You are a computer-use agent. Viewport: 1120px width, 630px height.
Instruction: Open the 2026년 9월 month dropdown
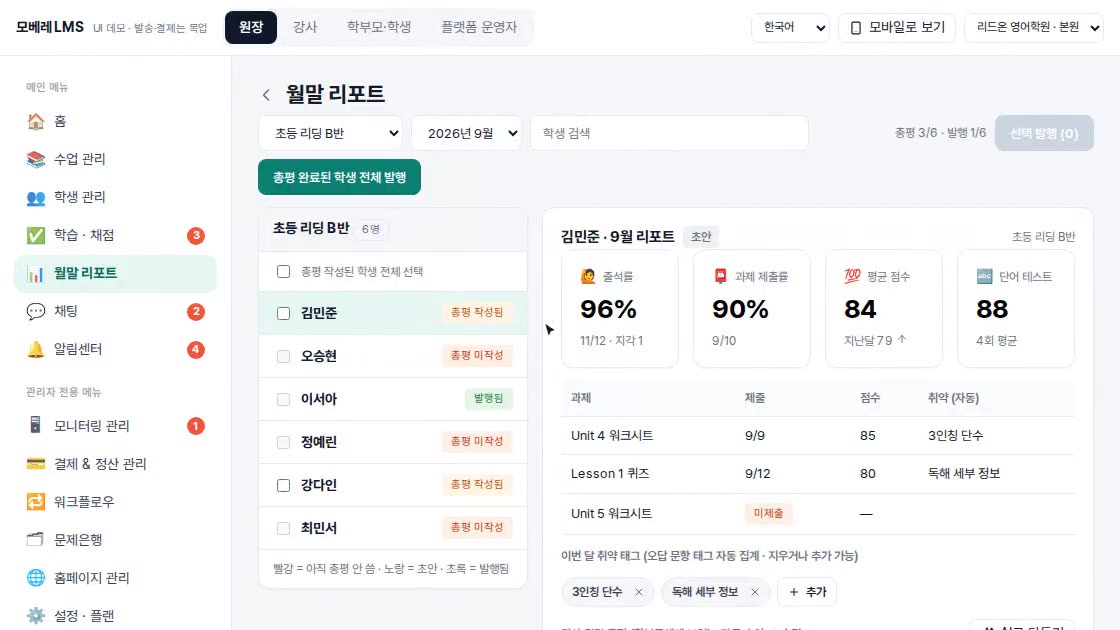(x=466, y=134)
